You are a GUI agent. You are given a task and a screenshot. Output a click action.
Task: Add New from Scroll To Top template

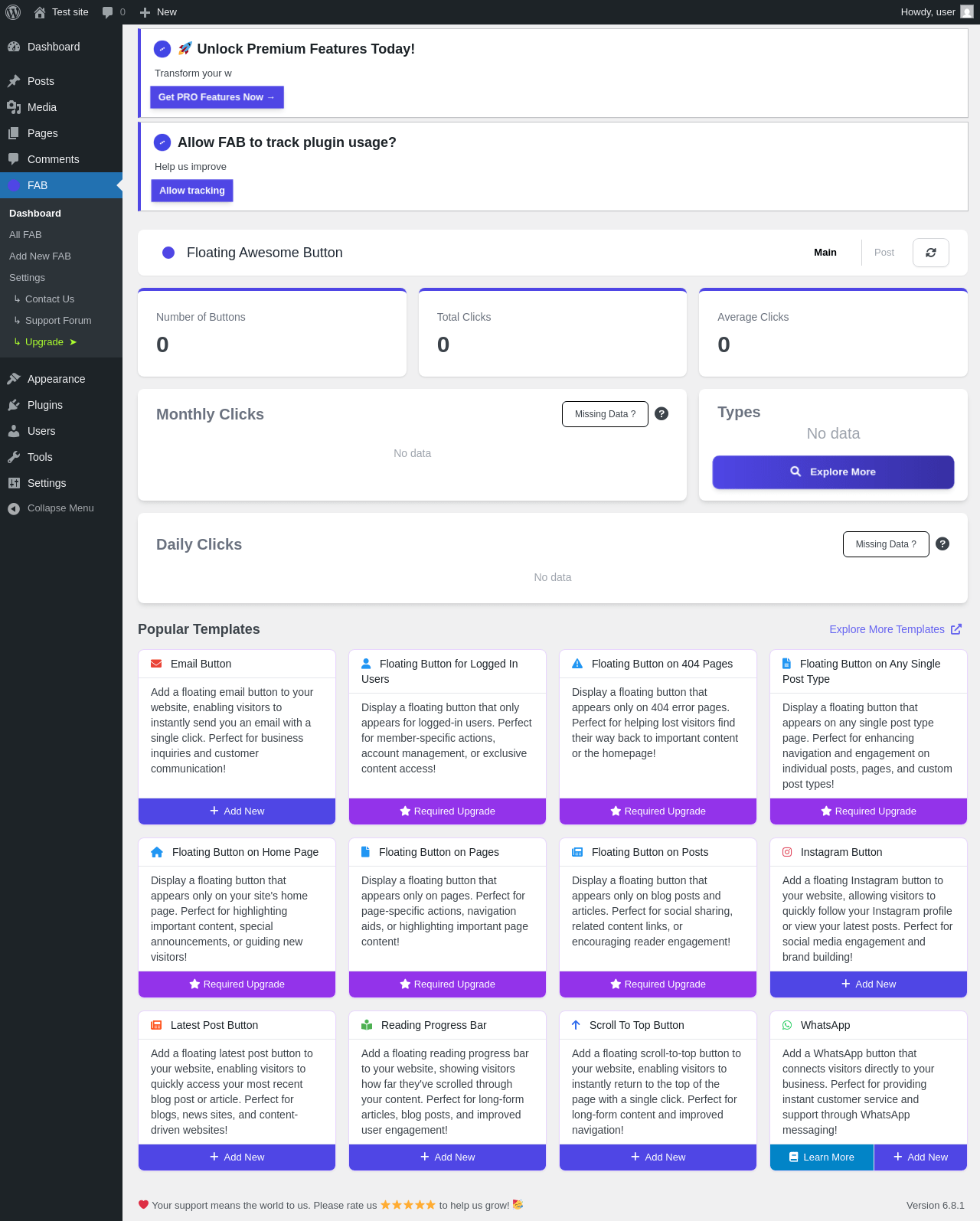[658, 1157]
